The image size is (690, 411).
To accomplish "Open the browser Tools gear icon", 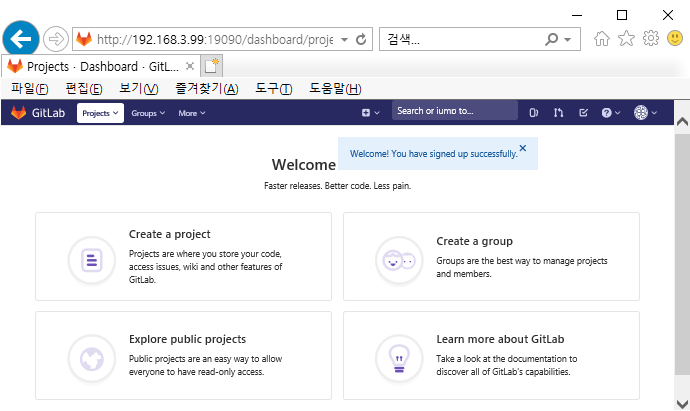I will pos(651,38).
